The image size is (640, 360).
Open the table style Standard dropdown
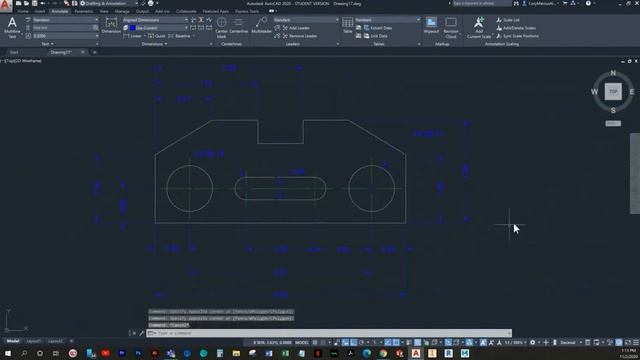pyautogui.click(x=387, y=20)
